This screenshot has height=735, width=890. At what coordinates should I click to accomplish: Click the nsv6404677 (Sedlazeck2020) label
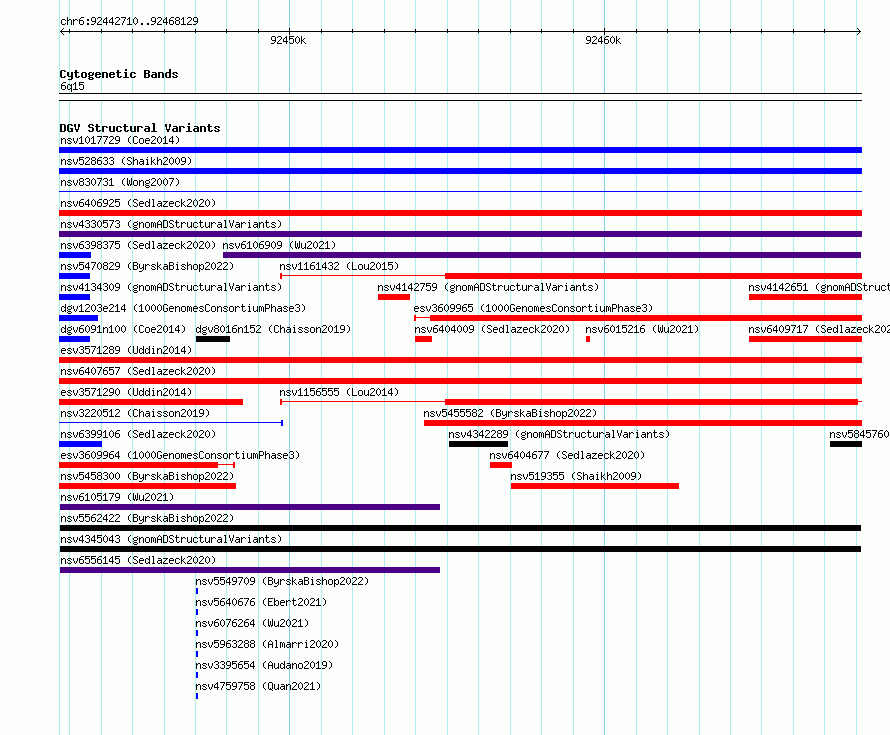pyautogui.click(x=567, y=455)
